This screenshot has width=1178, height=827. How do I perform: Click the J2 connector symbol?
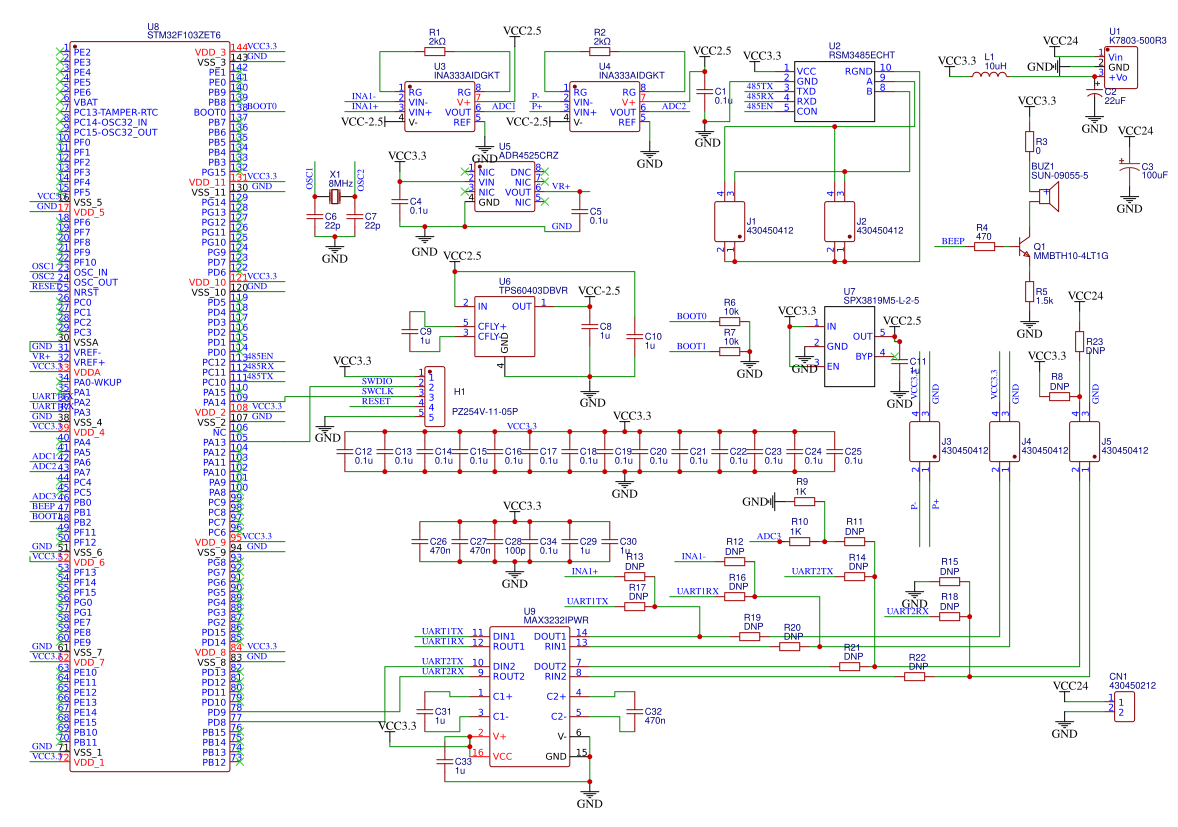pos(839,221)
